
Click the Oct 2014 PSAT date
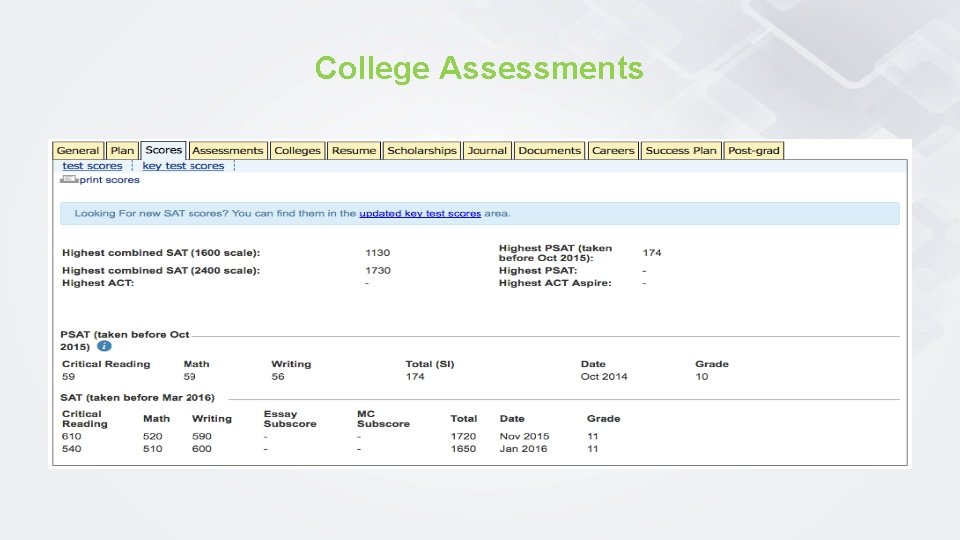point(604,377)
